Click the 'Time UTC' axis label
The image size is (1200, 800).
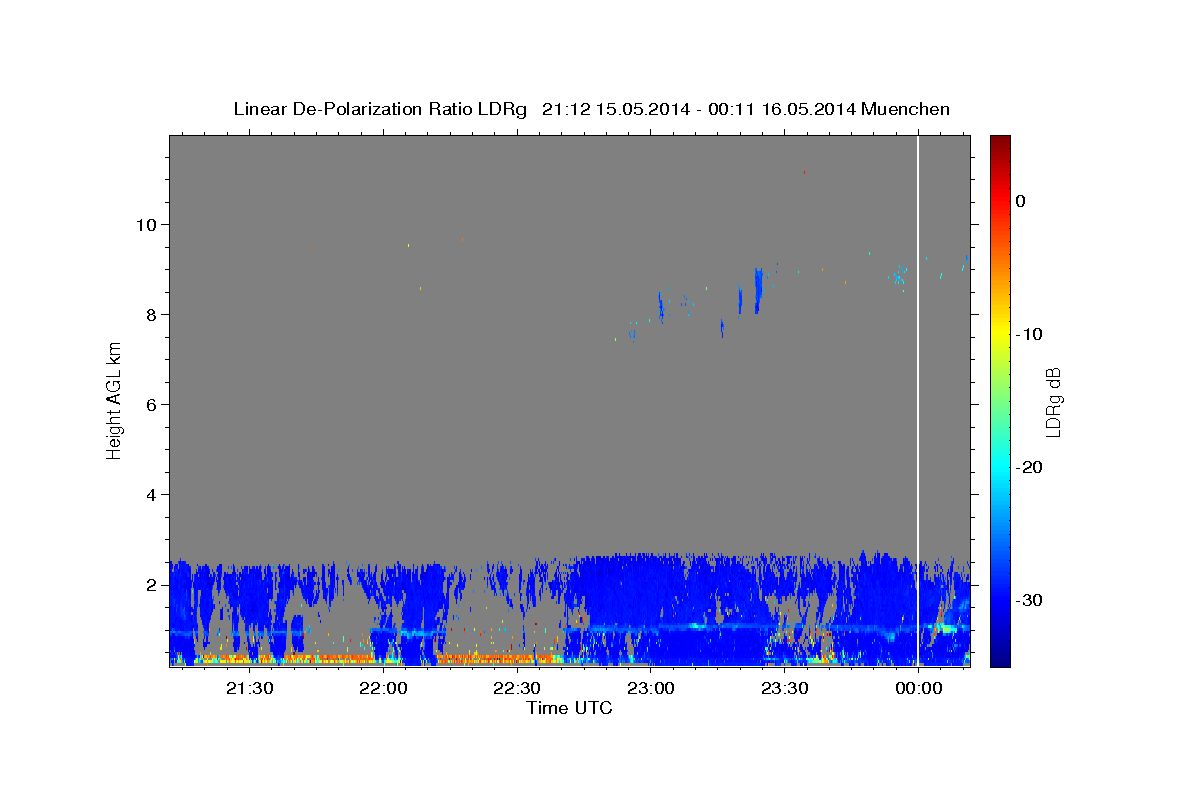point(569,708)
